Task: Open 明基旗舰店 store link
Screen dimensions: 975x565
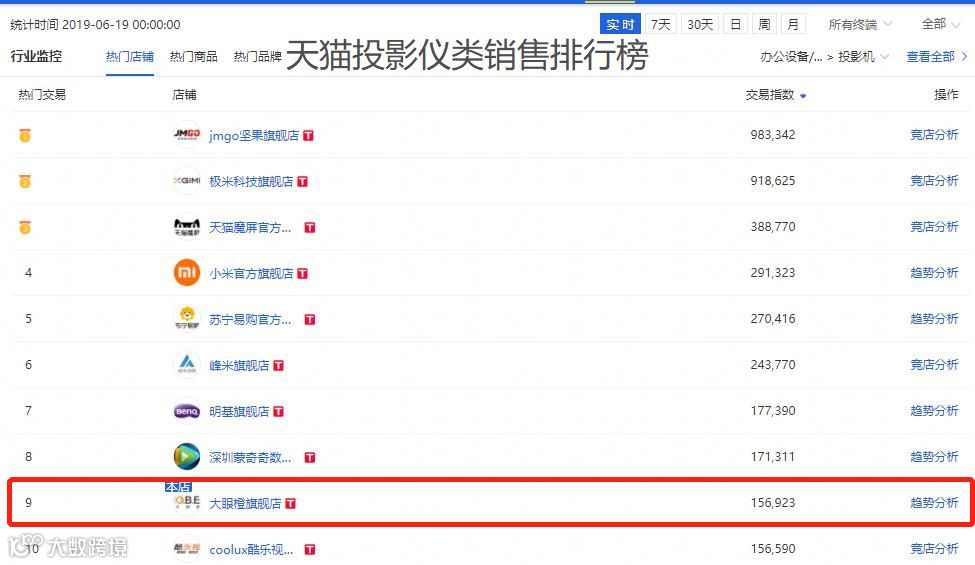Action: (x=239, y=411)
